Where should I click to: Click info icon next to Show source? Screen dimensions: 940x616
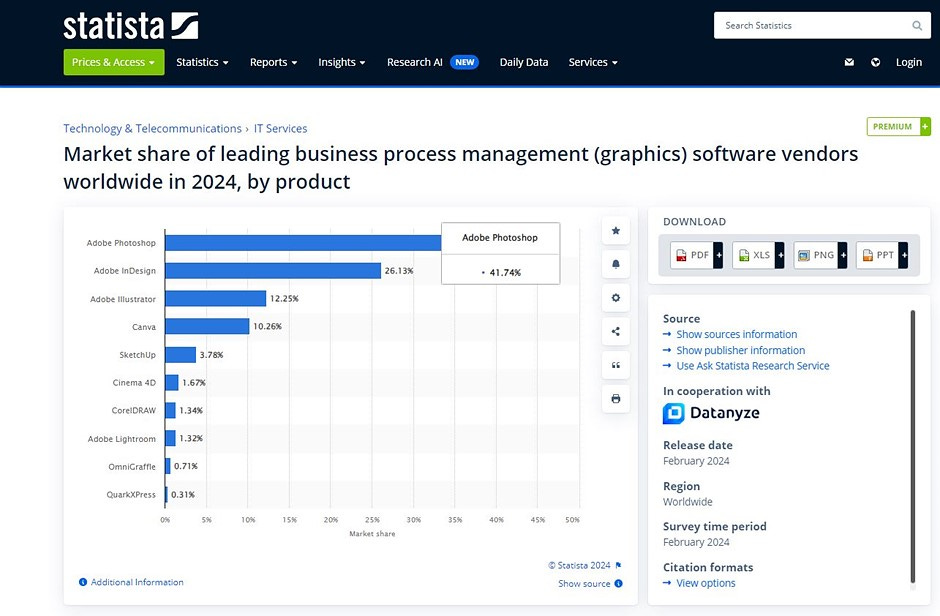point(619,584)
